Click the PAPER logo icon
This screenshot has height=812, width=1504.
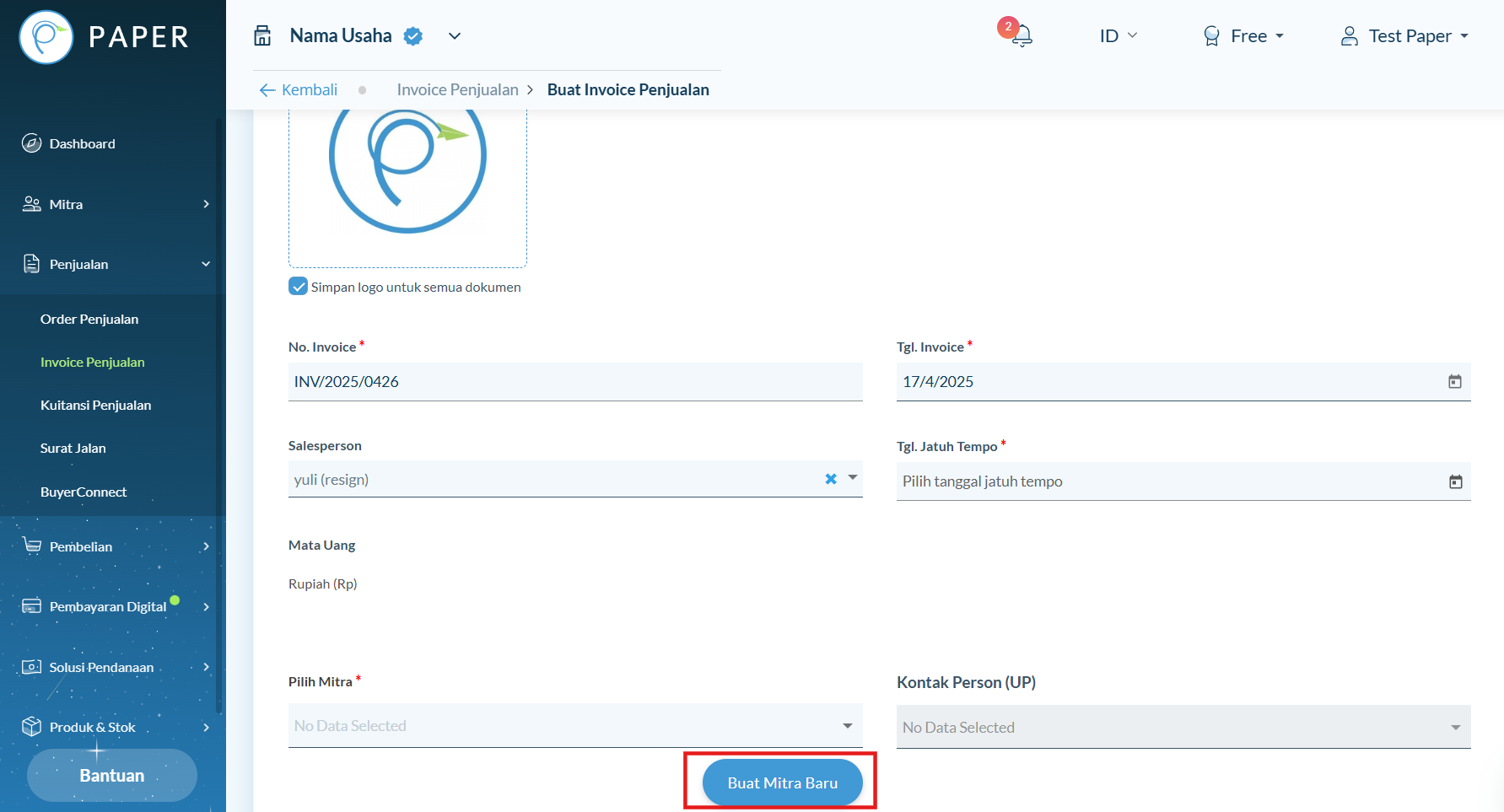46,37
